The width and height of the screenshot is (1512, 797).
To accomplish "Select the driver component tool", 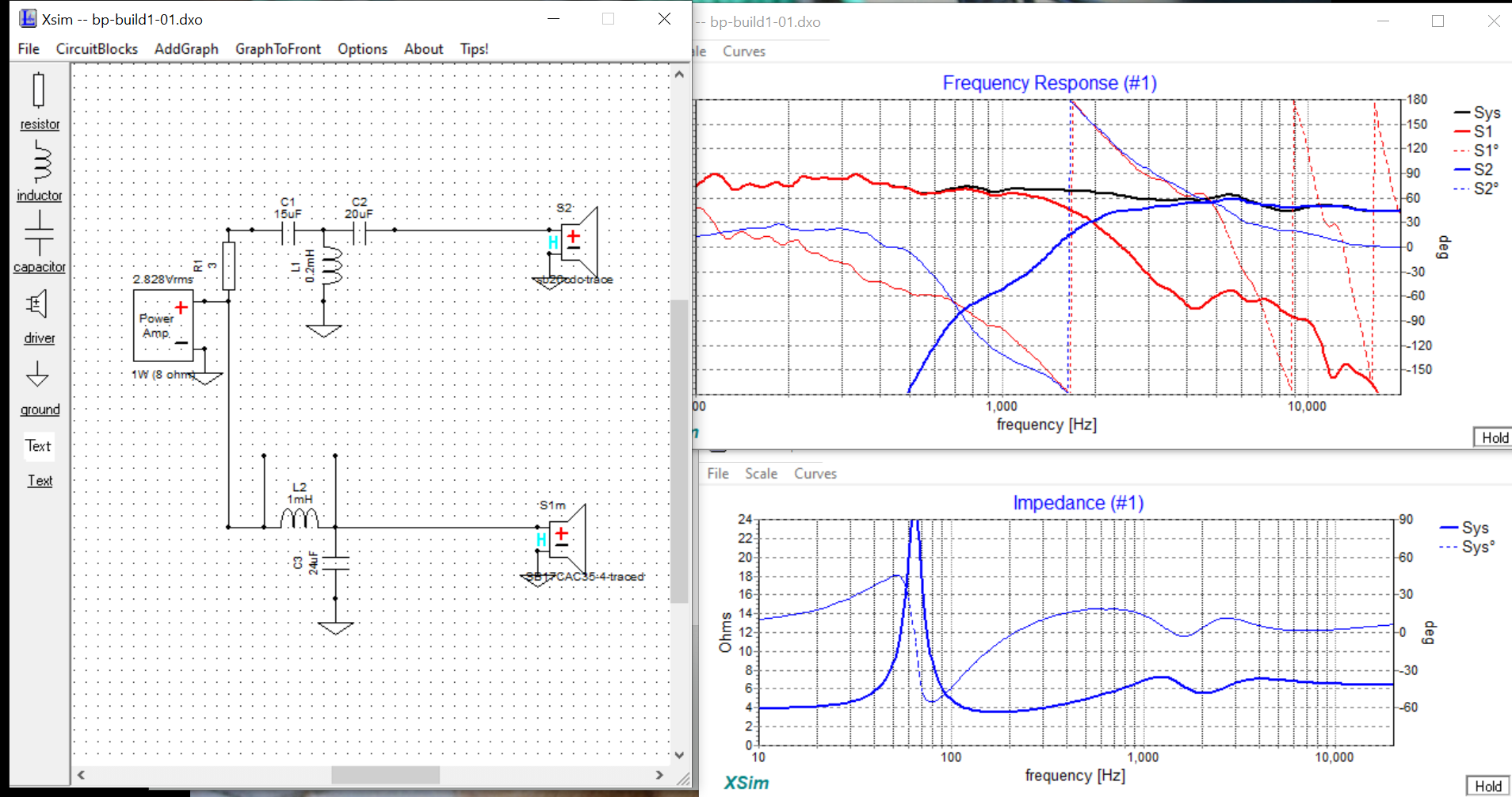I will click(39, 316).
